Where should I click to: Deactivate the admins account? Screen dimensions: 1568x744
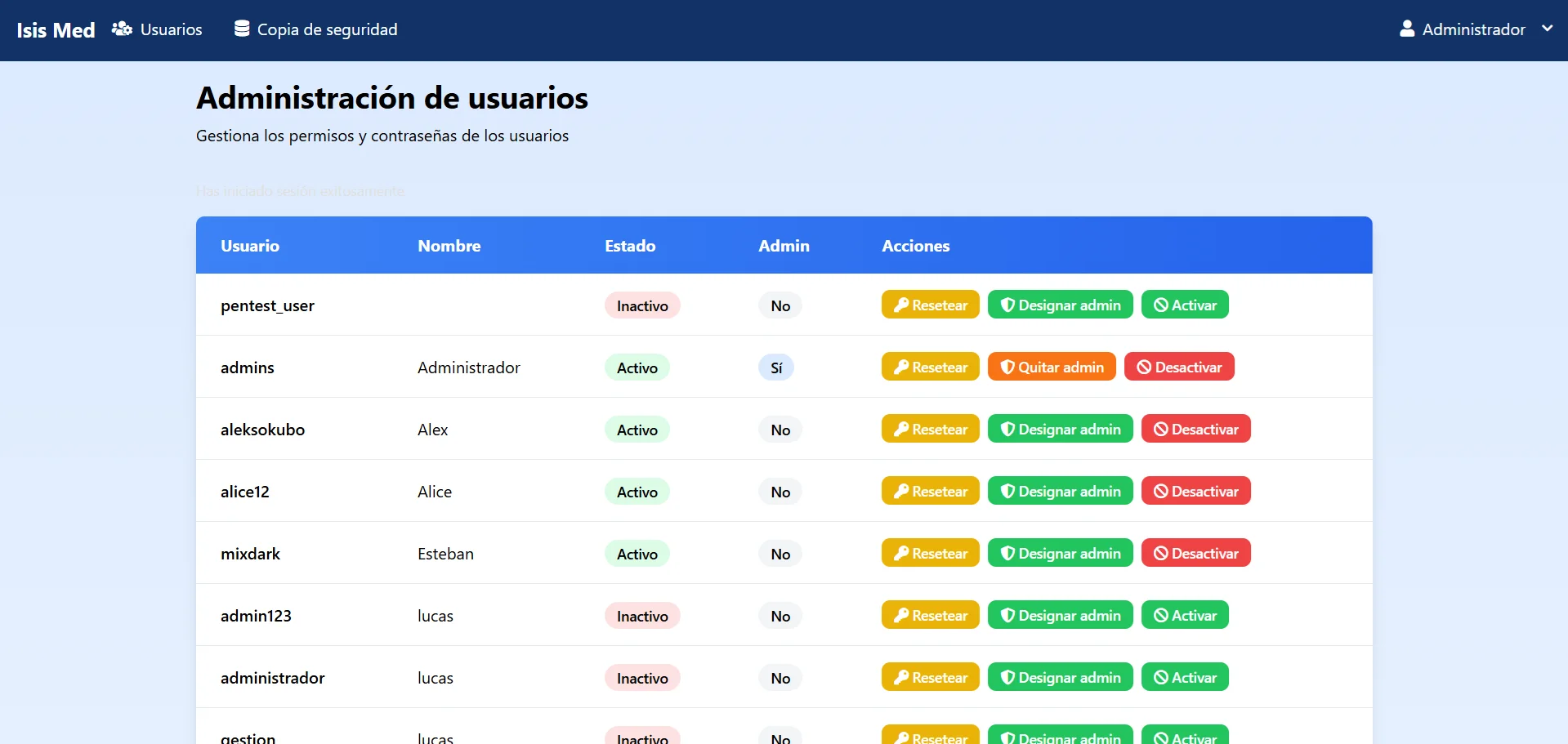point(1179,367)
